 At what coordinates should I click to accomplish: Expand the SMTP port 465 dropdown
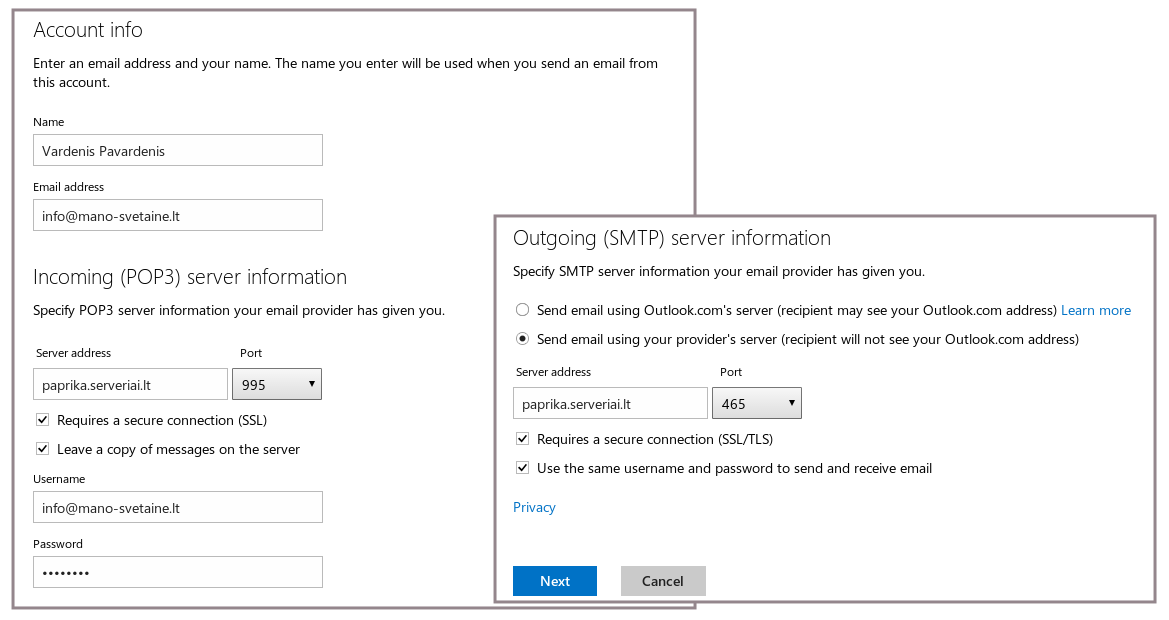click(x=756, y=403)
